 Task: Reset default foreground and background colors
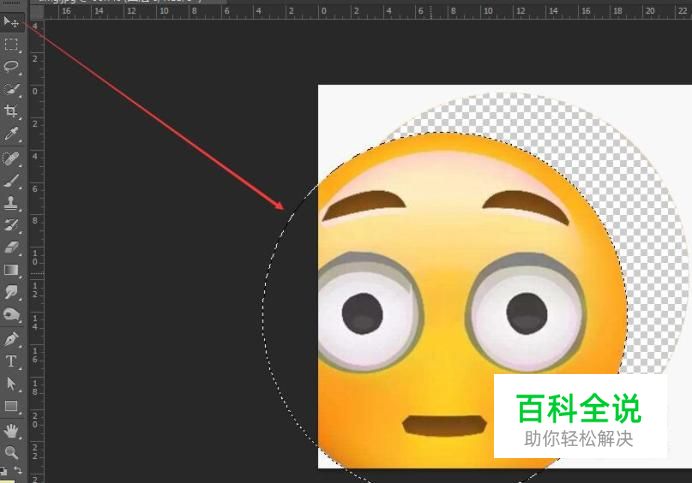pos(3,471)
